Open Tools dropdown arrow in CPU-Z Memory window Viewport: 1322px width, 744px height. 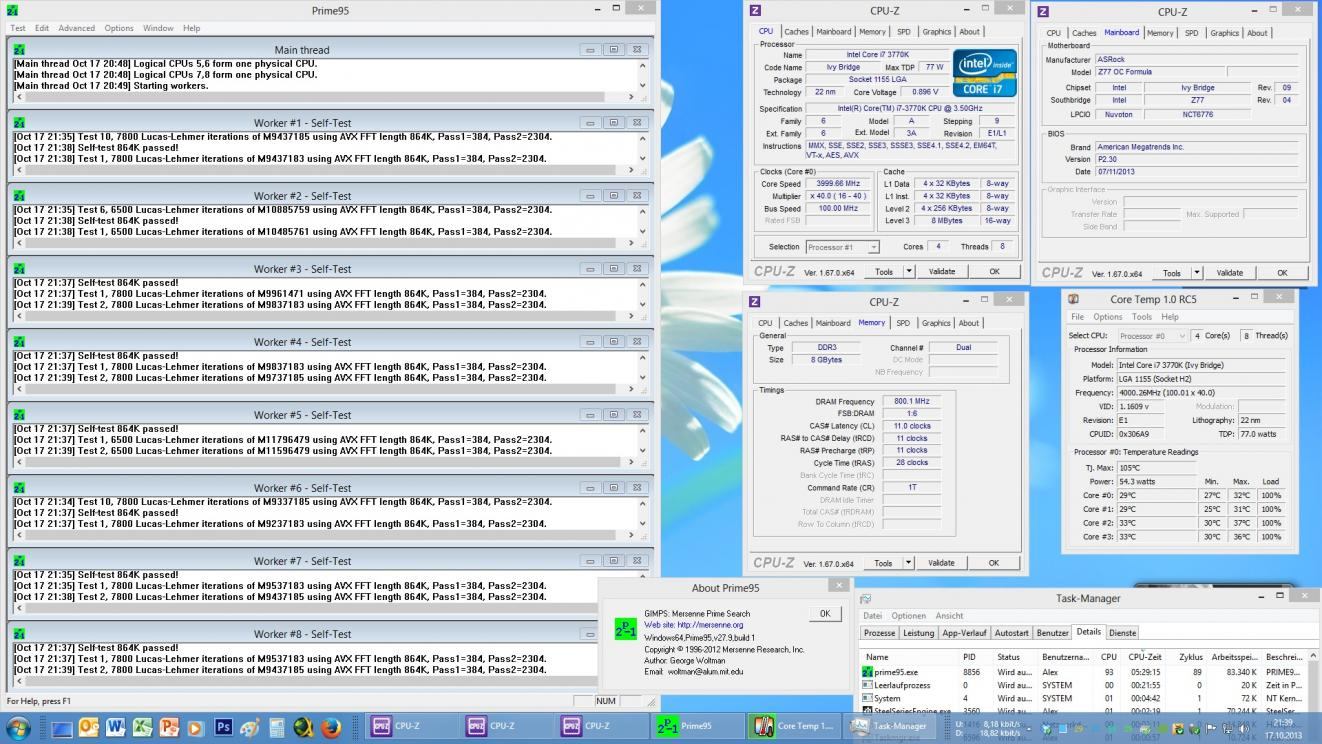click(908, 562)
